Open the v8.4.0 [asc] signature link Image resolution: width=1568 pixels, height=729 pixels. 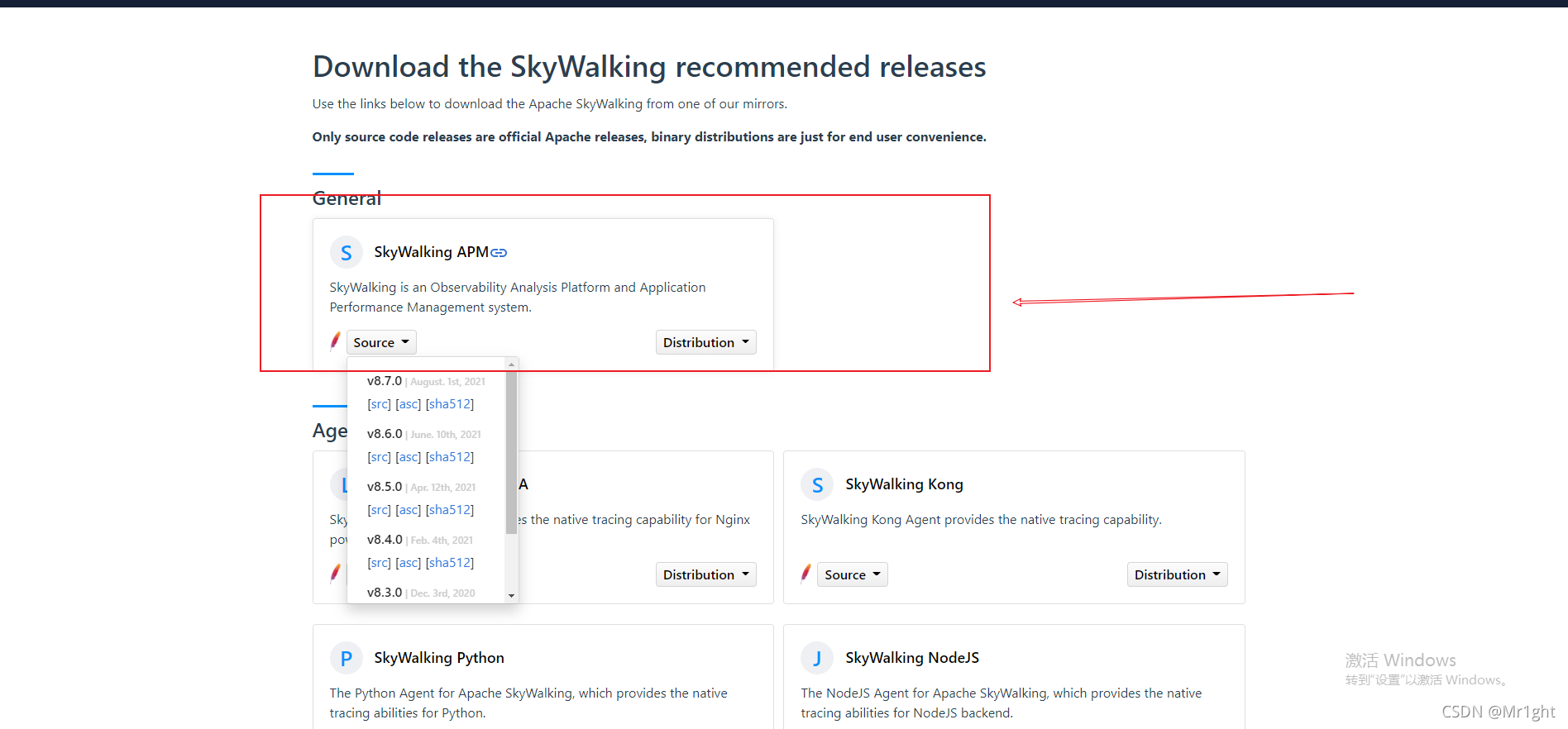click(409, 563)
